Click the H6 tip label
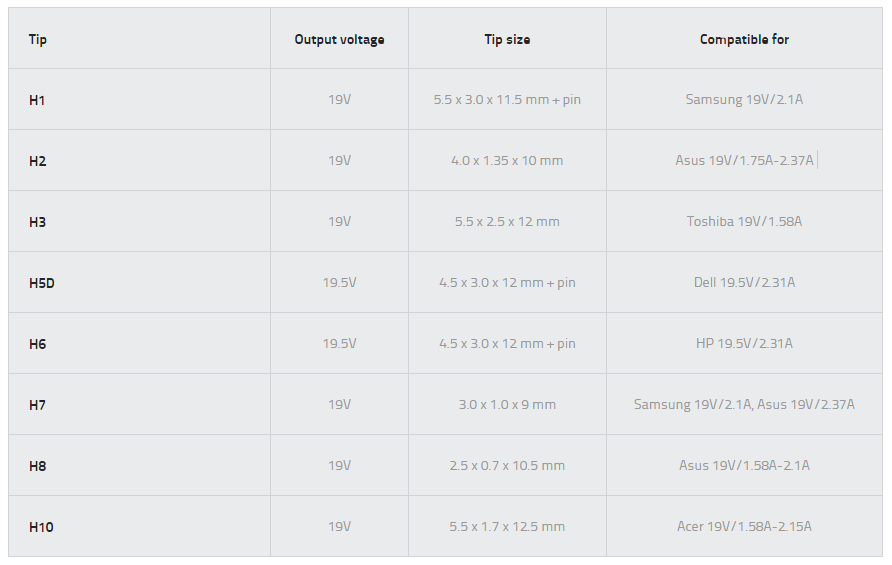 click(x=38, y=344)
